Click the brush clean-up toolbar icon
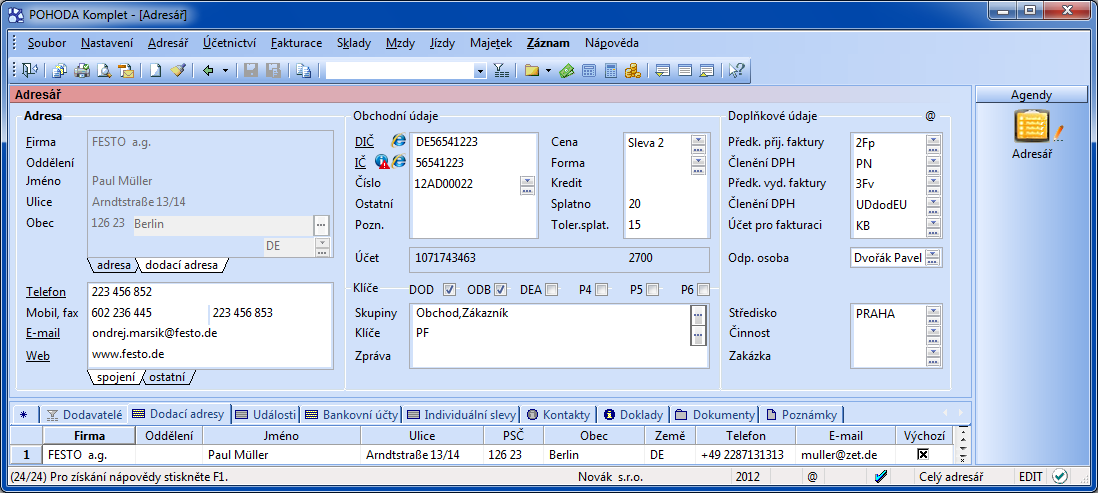 (177, 70)
